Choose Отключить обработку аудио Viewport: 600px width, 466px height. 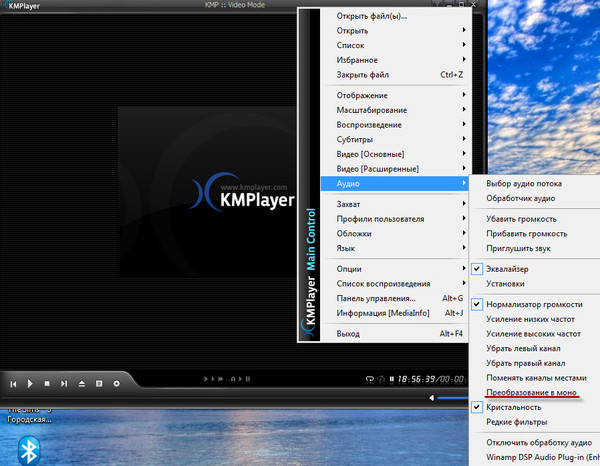click(x=535, y=443)
